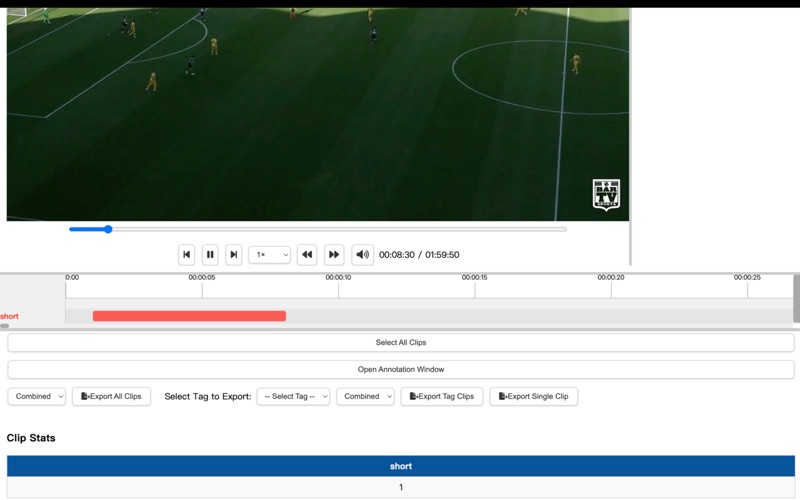Click the 00:00:15 mark on timeline ruler
The image size is (800, 500).
coord(474,278)
